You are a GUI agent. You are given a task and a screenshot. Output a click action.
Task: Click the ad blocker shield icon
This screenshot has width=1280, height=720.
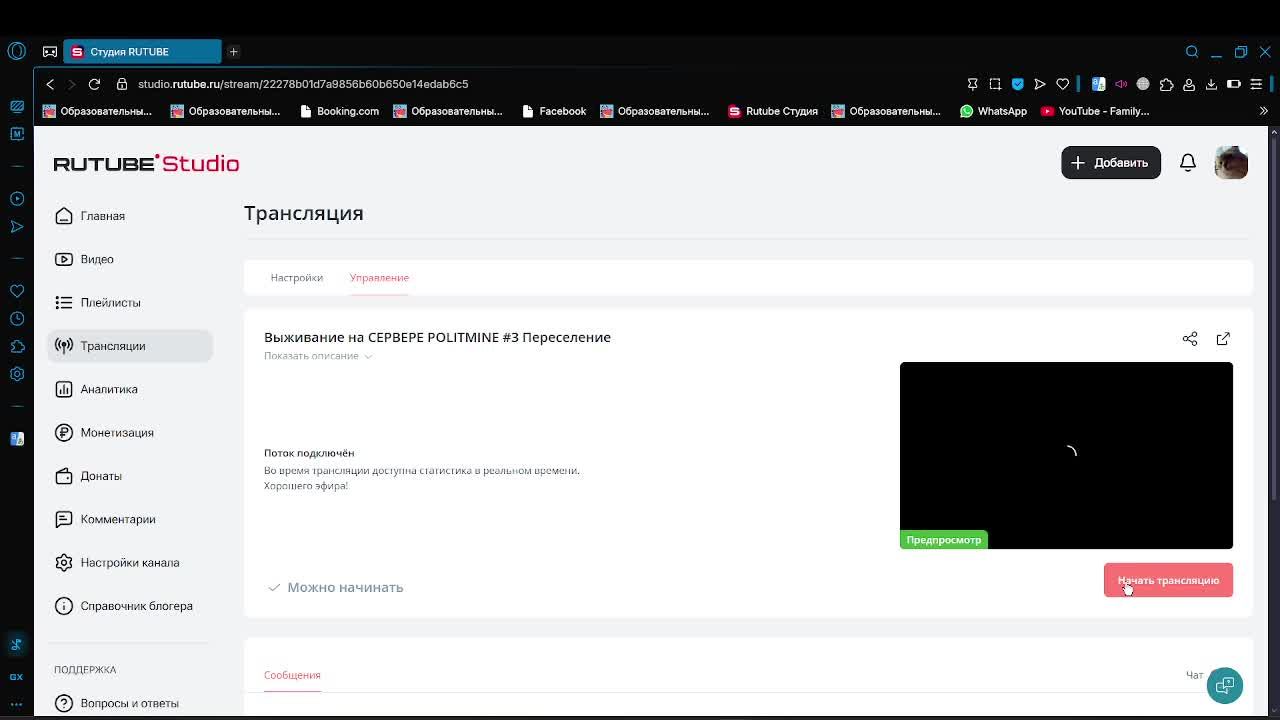tap(1018, 84)
